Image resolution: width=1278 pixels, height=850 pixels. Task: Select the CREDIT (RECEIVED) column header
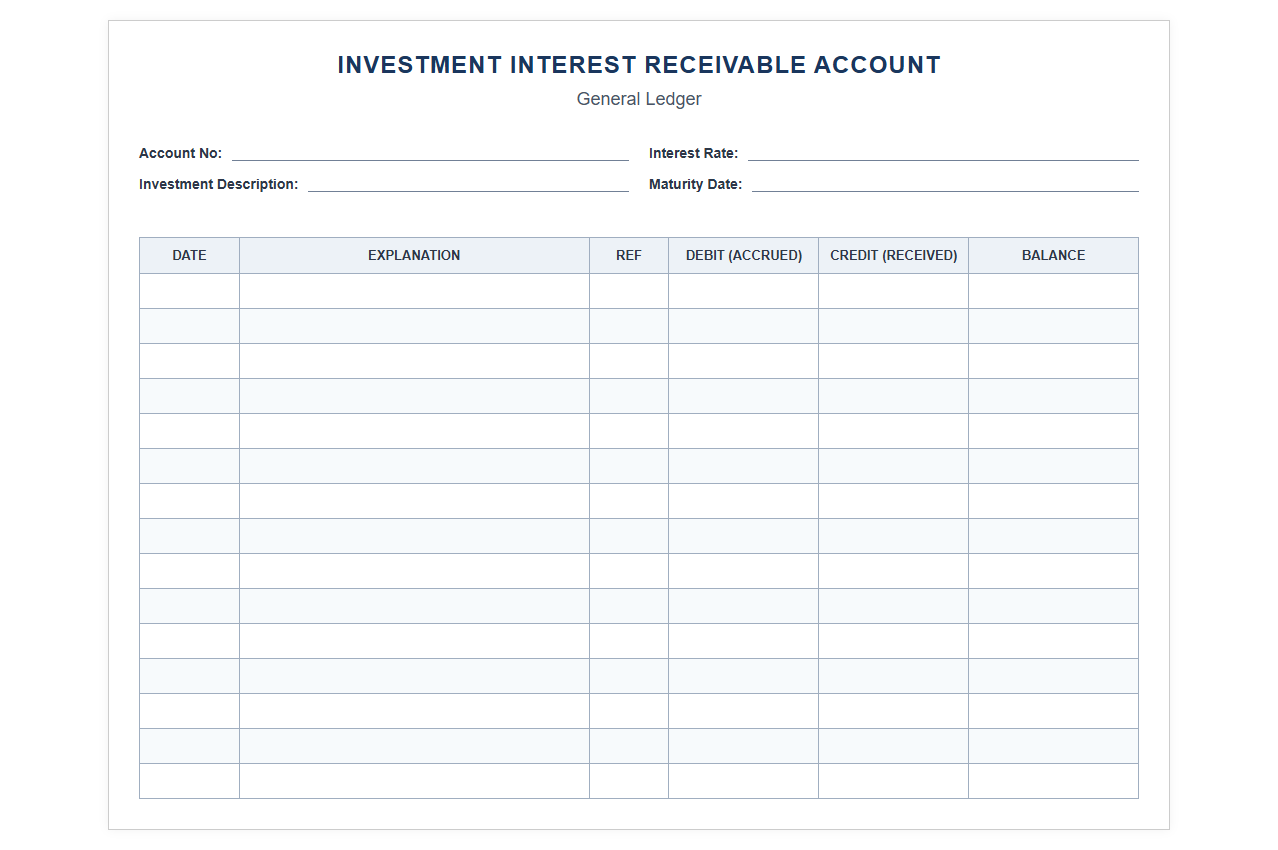[x=894, y=255]
